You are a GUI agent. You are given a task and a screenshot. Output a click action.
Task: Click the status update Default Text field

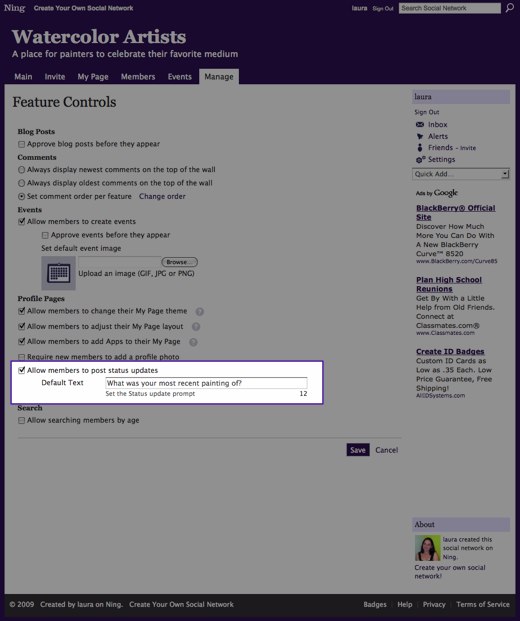206,383
